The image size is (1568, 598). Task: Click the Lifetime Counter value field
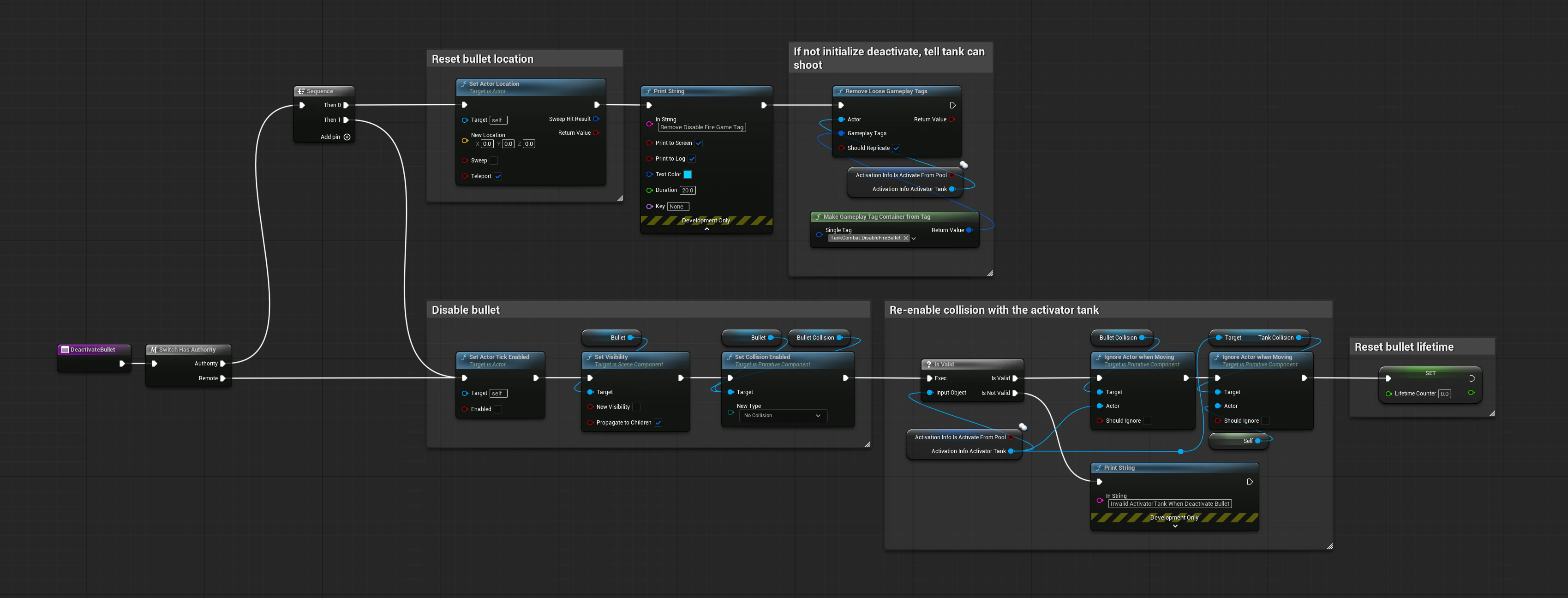coord(1444,394)
